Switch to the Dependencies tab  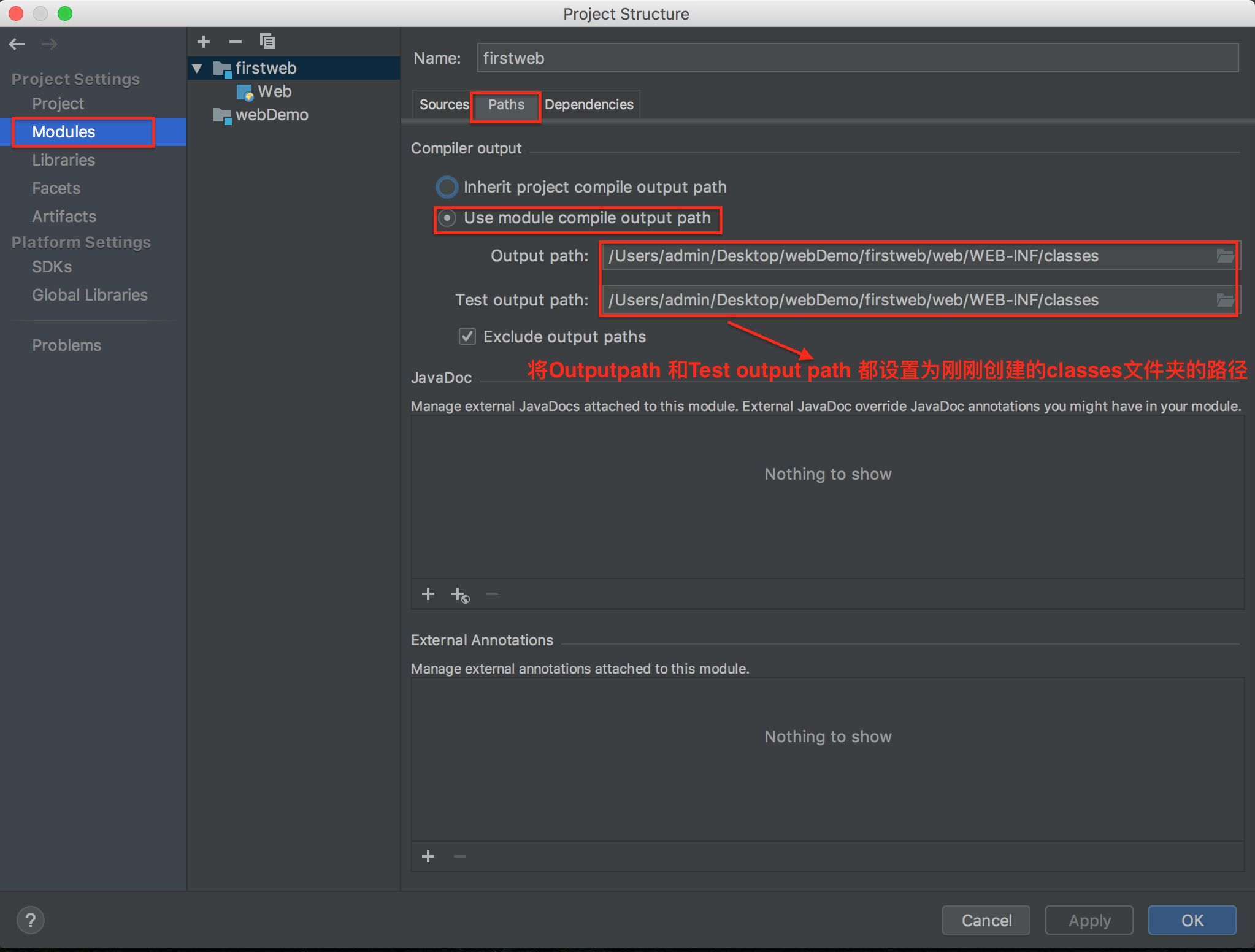click(x=589, y=104)
